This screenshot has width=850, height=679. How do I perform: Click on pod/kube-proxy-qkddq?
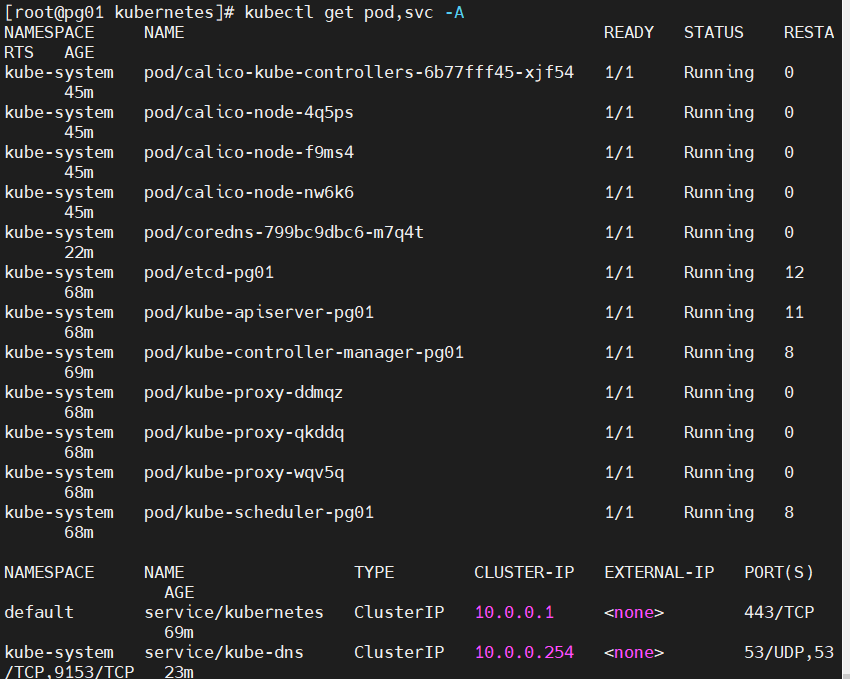[x=243, y=432]
